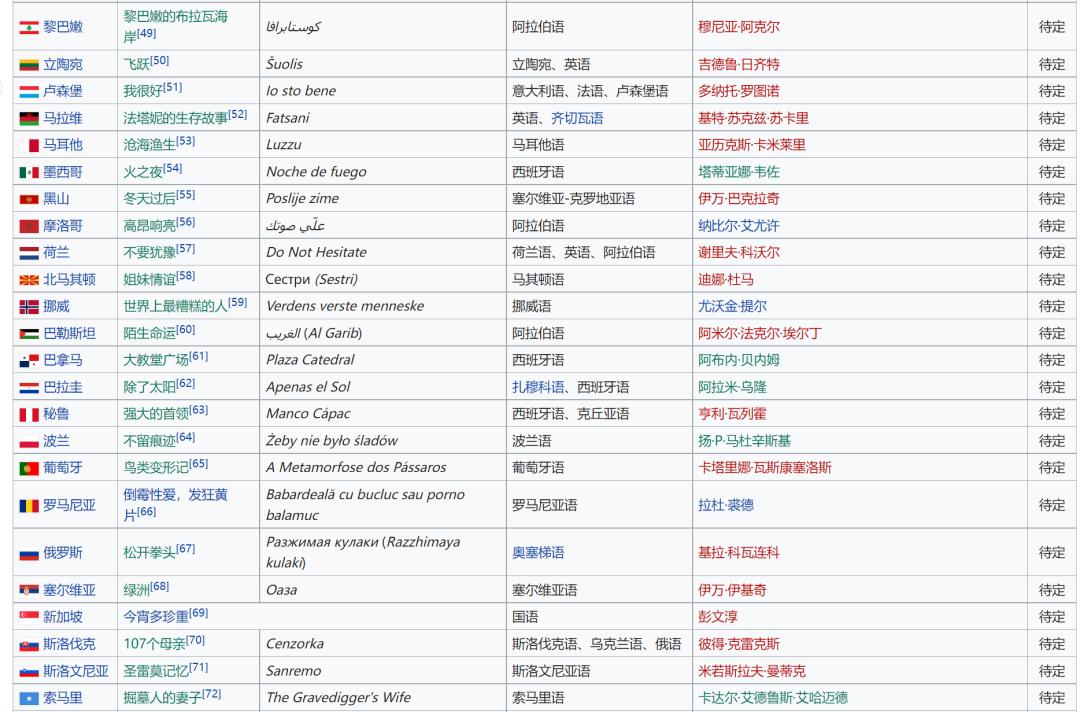Open the 斯洛文尼亚 country link
Image resolution: width=1080 pixels, height=712 pixels.
pyautogui.click(x=76, y=671)
